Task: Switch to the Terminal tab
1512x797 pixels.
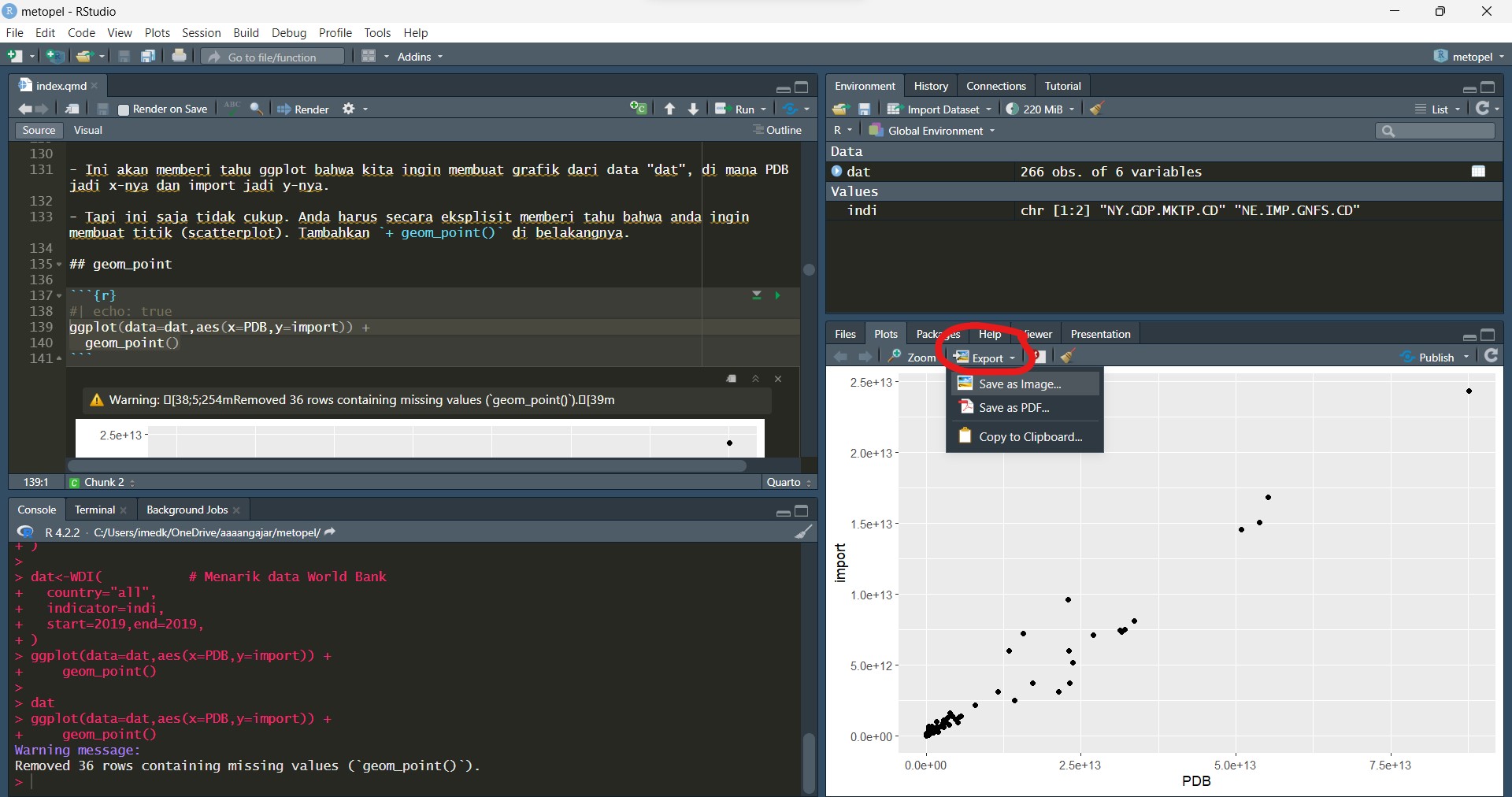Action: pyautogui.click(x=94, y=510)
